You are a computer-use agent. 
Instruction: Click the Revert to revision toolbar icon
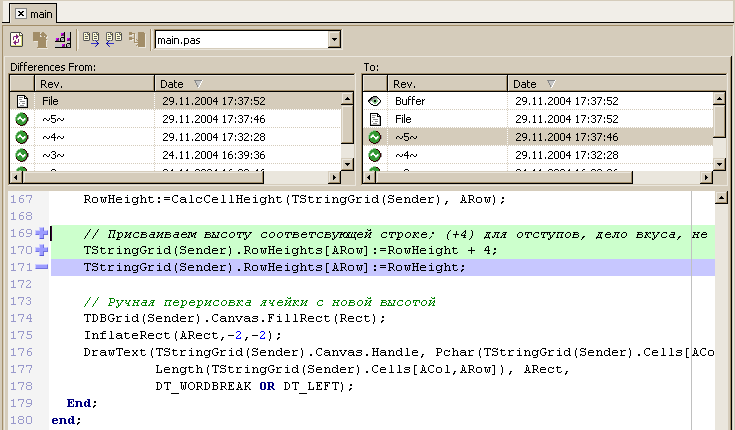pos(40,40)
